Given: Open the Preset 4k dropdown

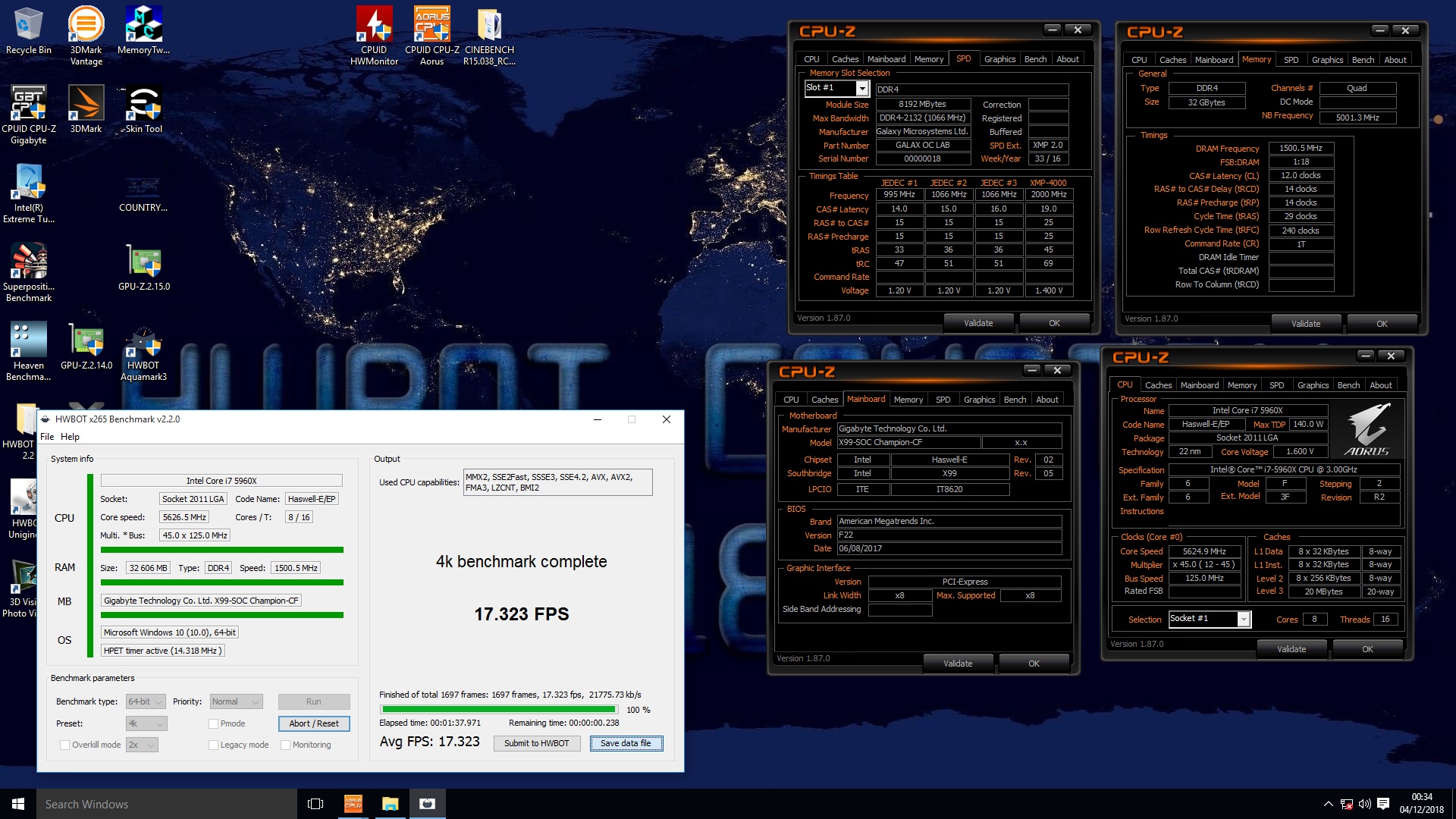Looking at the screenshot, I should pos(146,723).
